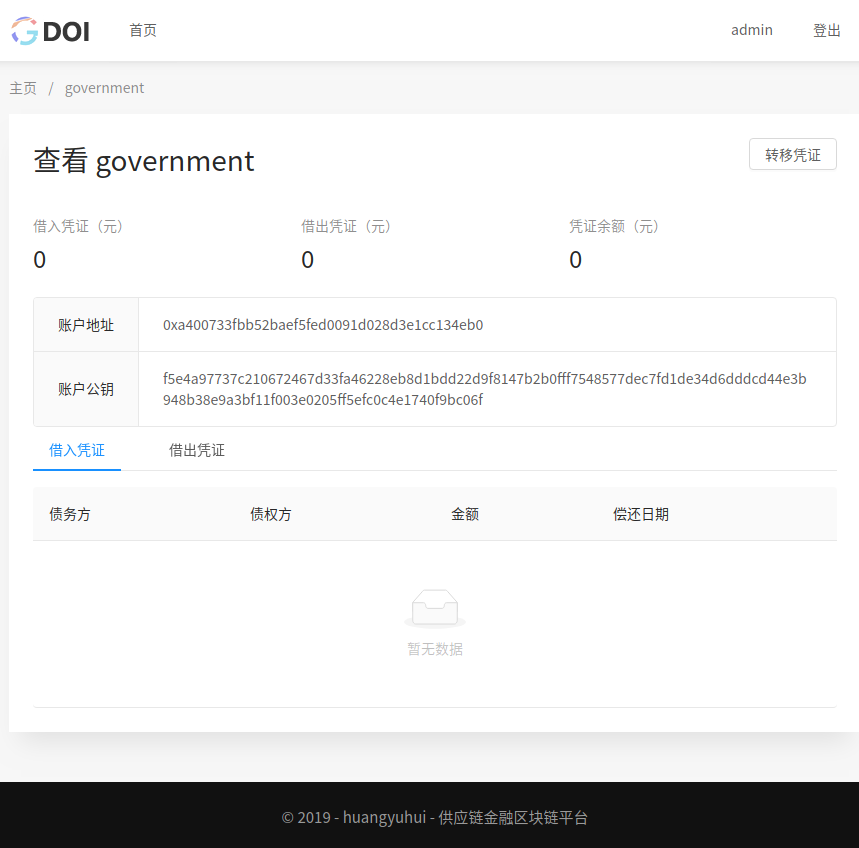859x848 pixels.
Task: Click the 借出凭证（元） statistic label
Action: [x=346, y=226]
